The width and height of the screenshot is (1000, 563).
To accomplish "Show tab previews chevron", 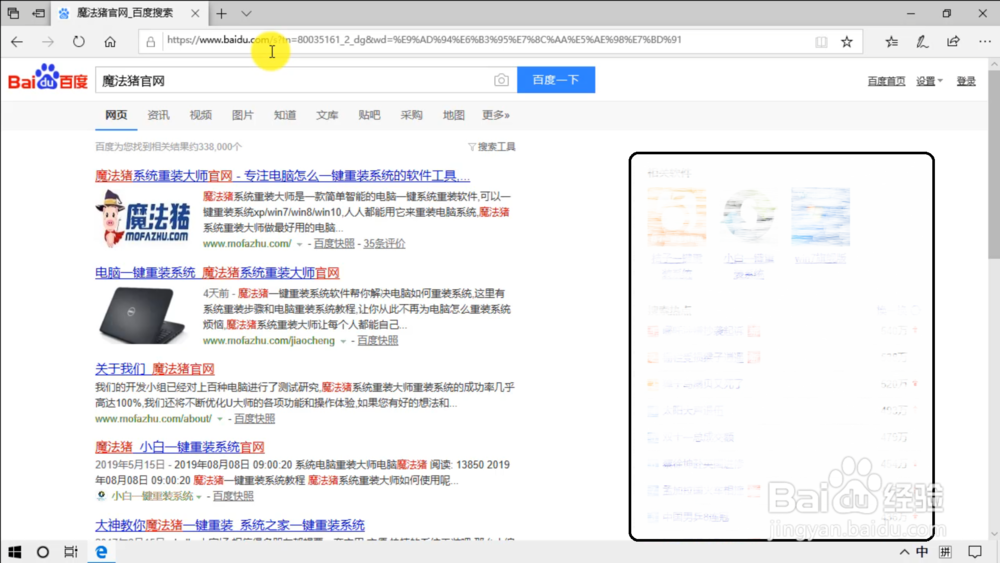I will 246,13.
